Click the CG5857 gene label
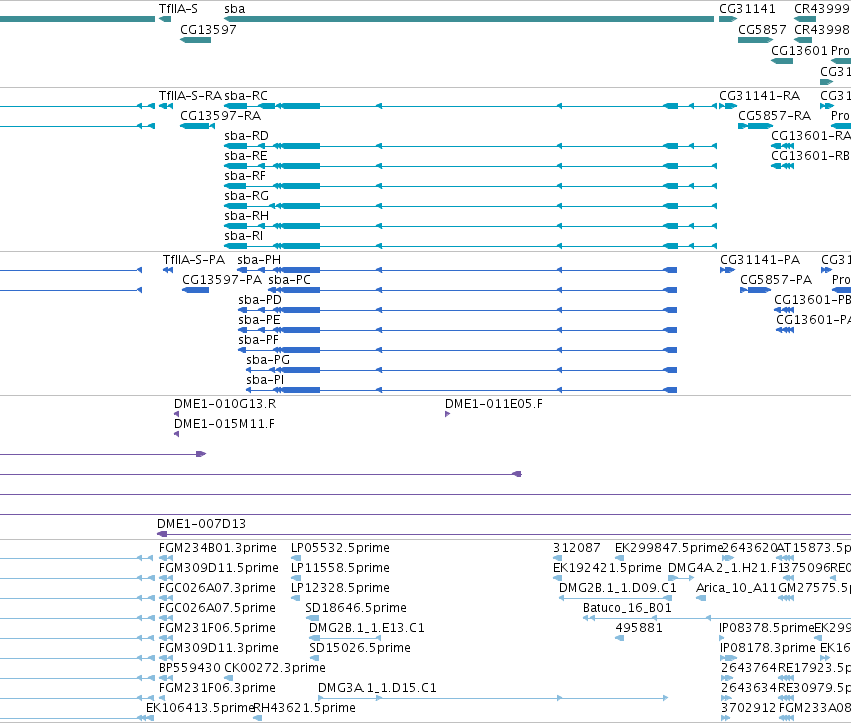 [x=762, y=29]
